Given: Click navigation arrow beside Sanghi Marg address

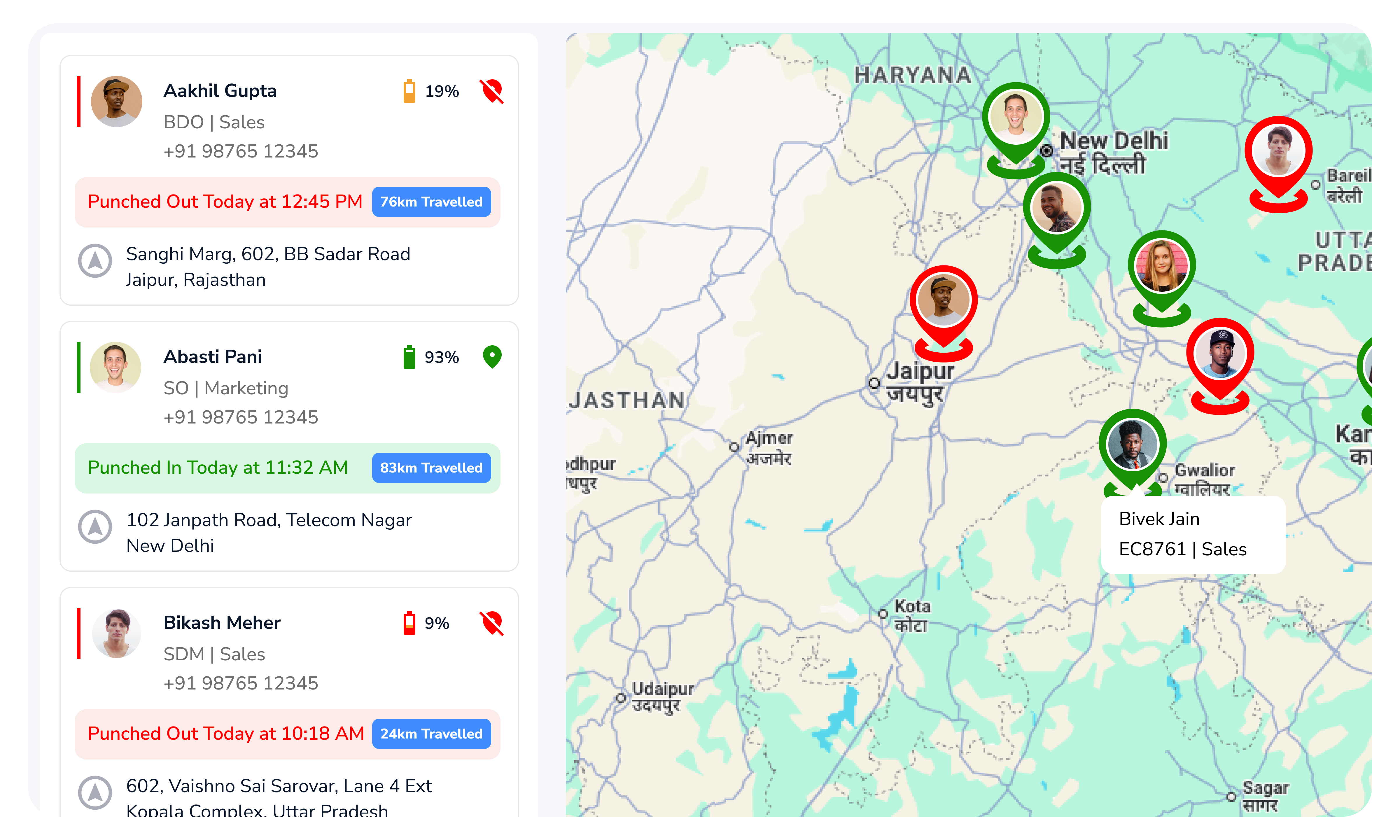Looking at the screenshot, I should click(95, 261).
